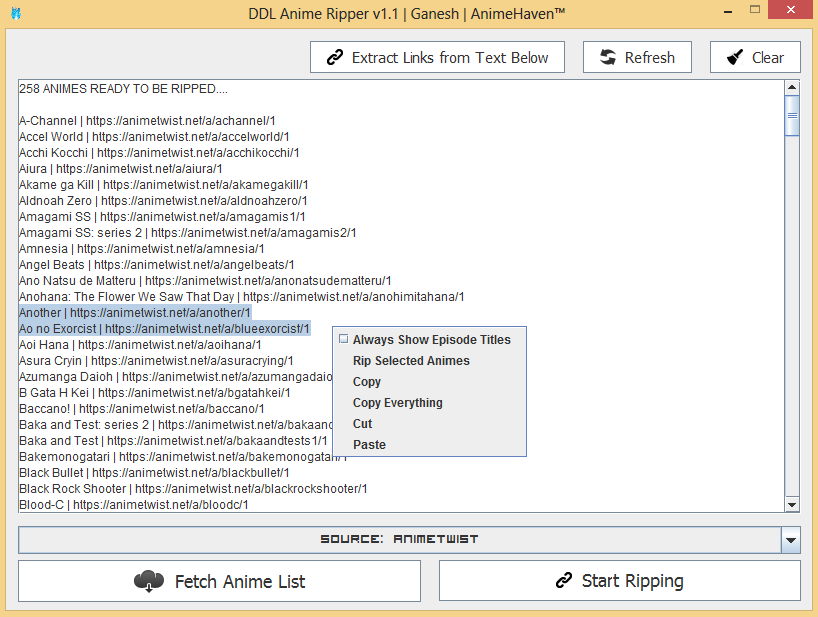
Task: Click the highlighted Another line
Action: pos(135,312)
